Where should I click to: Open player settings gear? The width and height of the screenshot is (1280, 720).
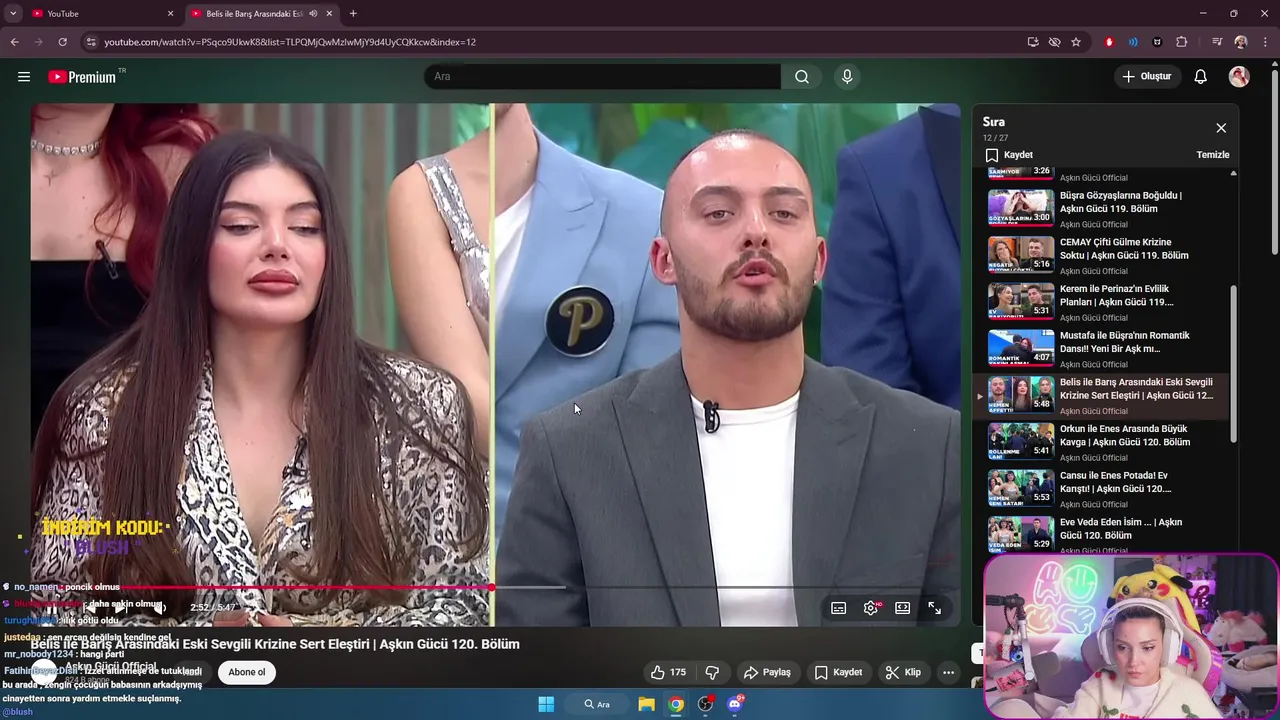[x=871, y=608]
